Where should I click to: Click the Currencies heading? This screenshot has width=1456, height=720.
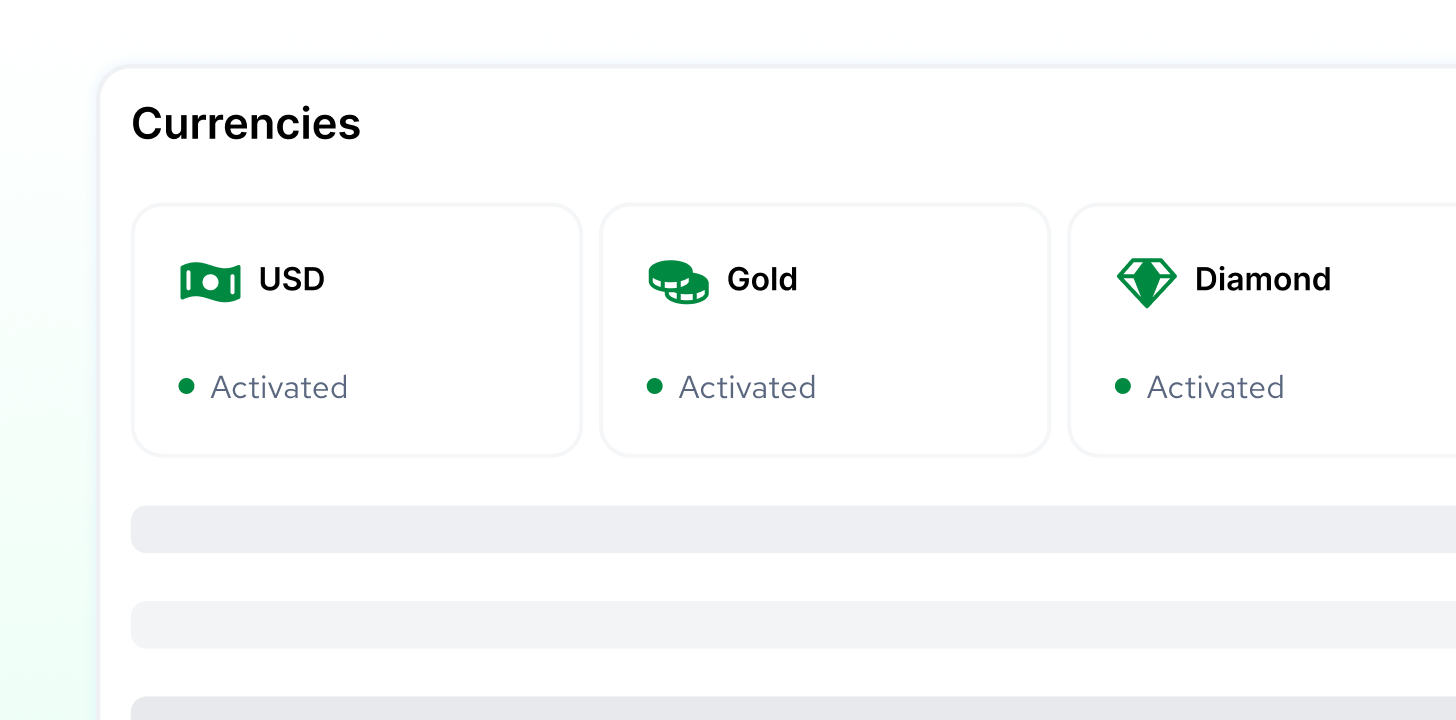[246, 124]
